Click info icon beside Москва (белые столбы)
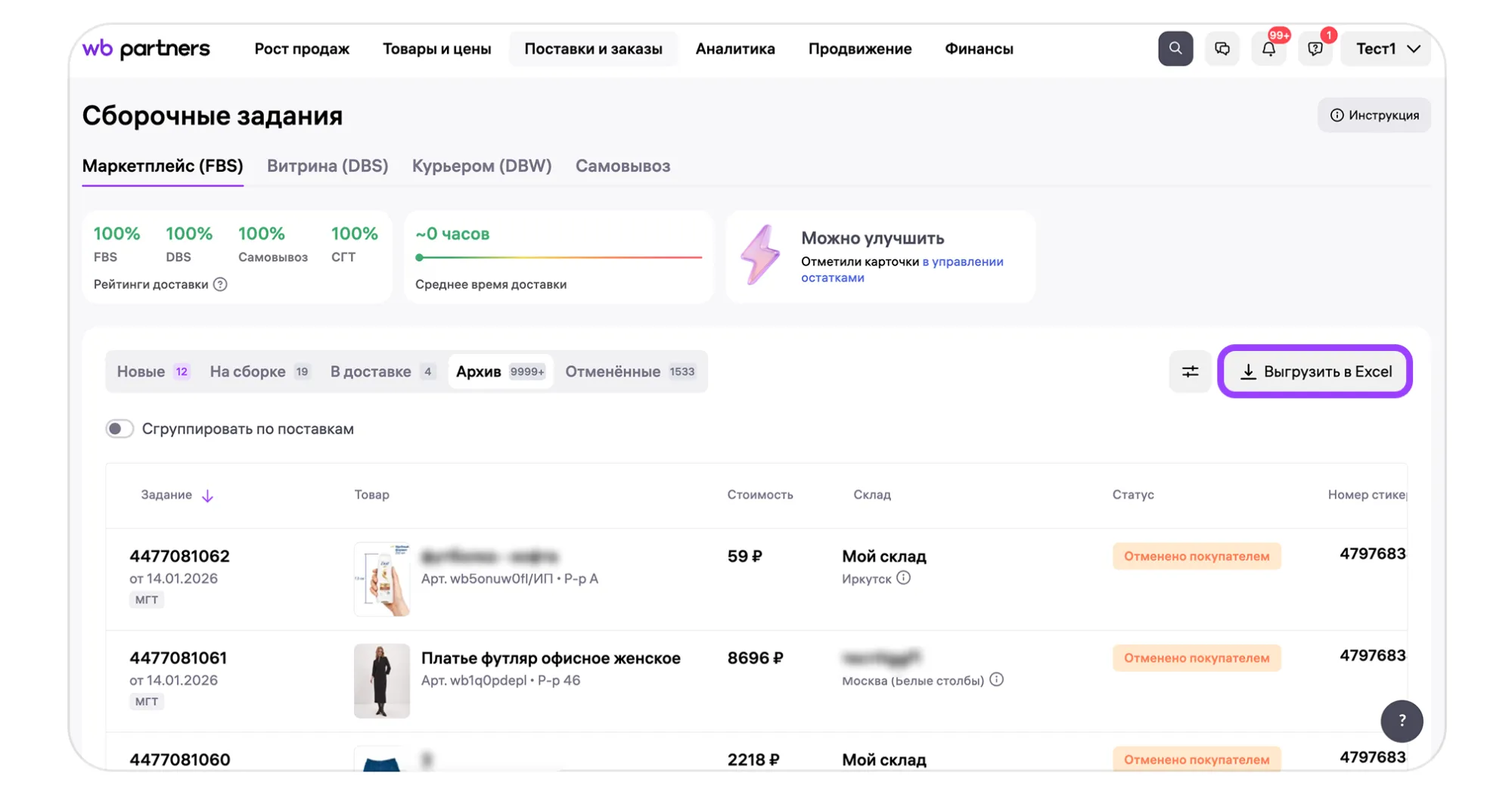 996,679
